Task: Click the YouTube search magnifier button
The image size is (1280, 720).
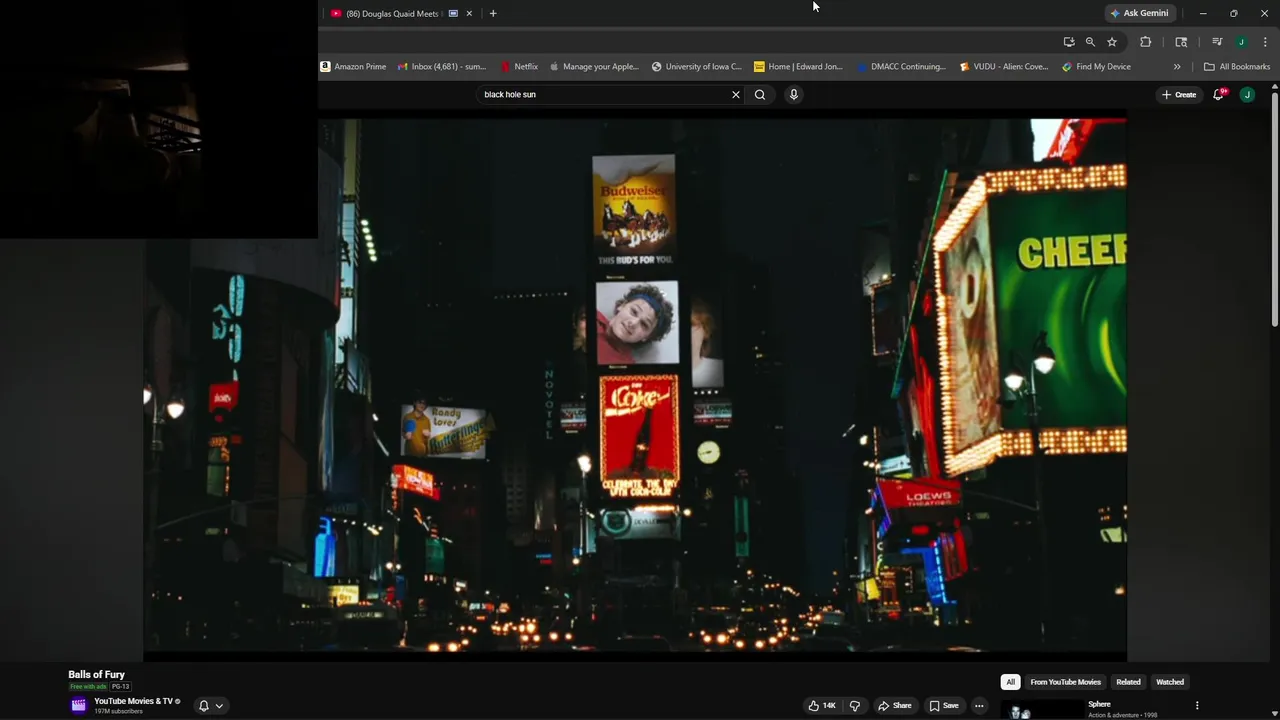Action: 760,95
